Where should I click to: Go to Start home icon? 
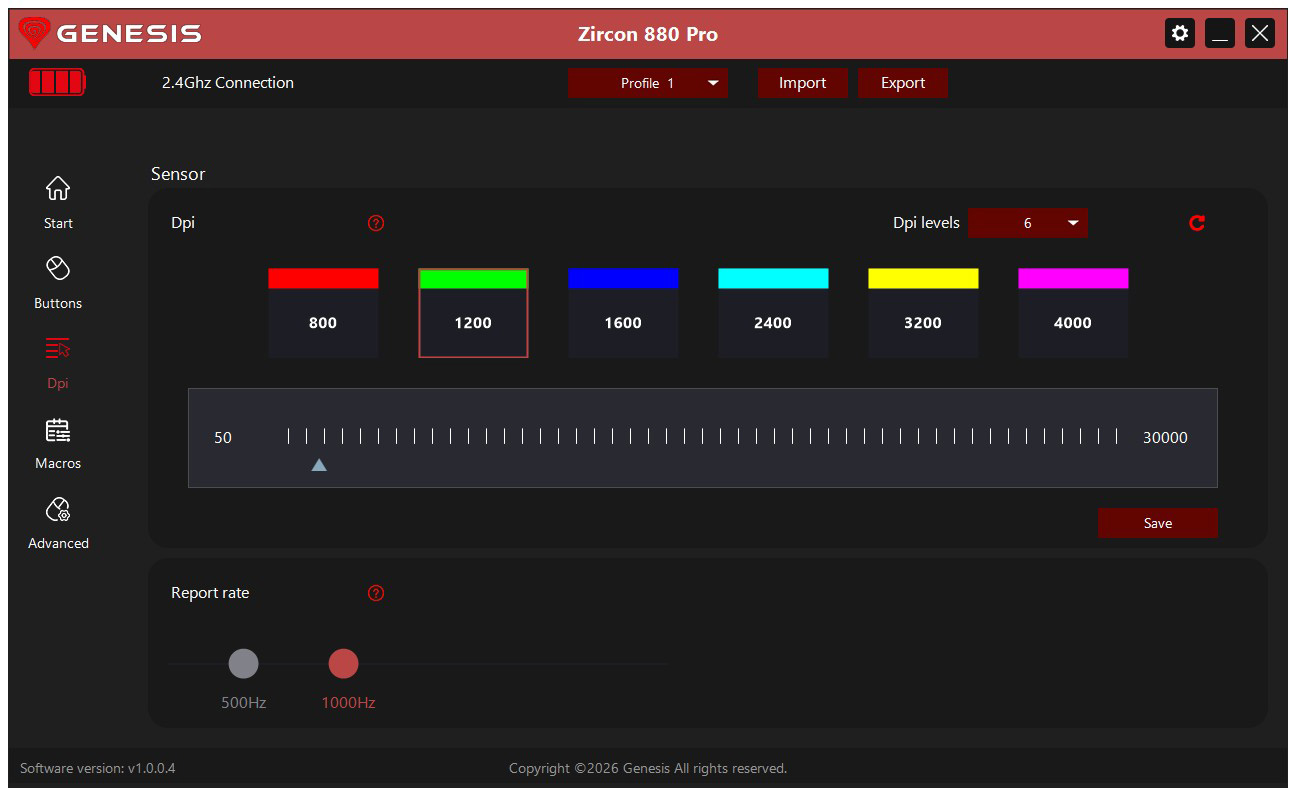[x=58, y=188]
